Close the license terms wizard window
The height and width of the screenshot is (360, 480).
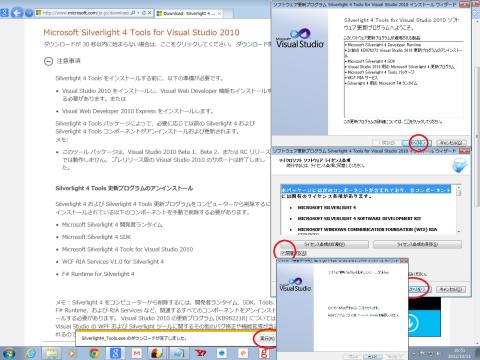(x=464, y=151)
